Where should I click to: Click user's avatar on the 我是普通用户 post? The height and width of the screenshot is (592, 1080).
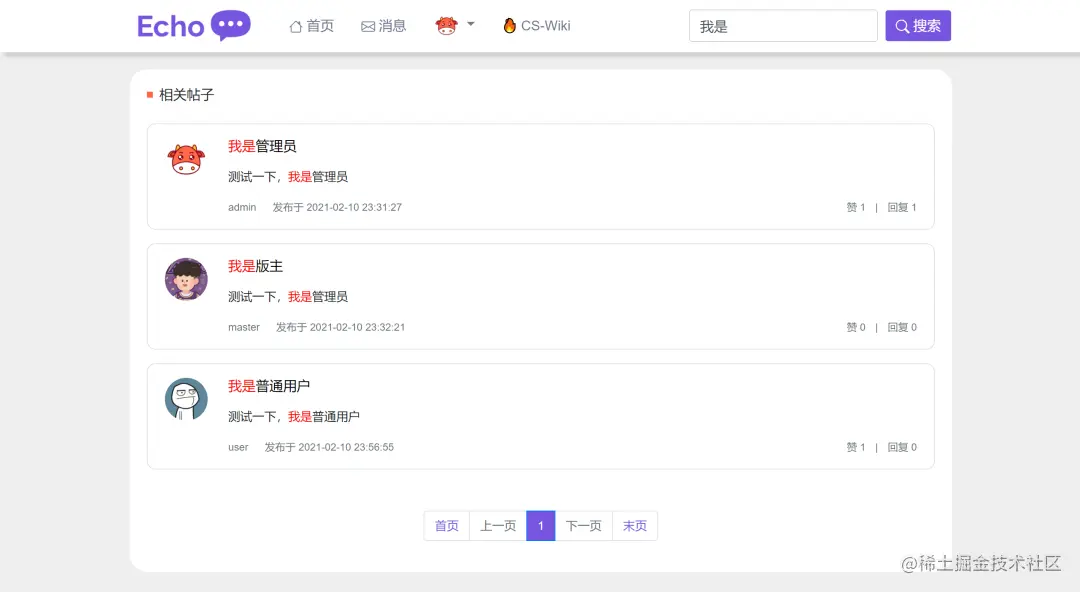[186, 398]
